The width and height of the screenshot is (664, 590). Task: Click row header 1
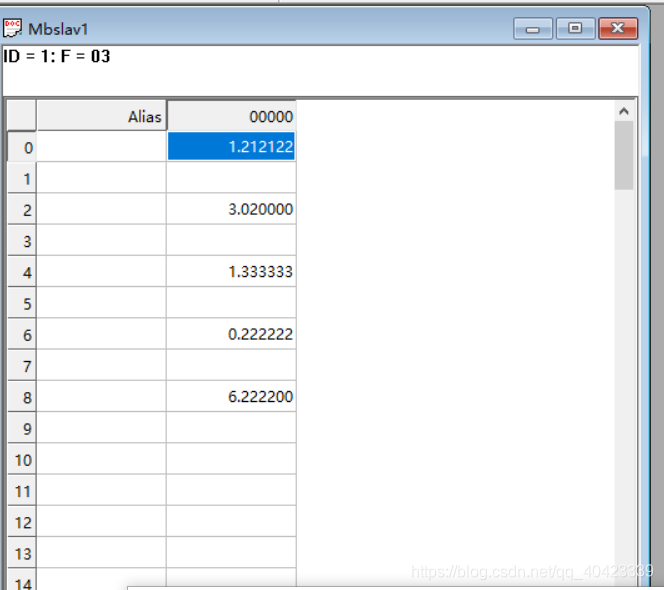click(x=22, y=178)
